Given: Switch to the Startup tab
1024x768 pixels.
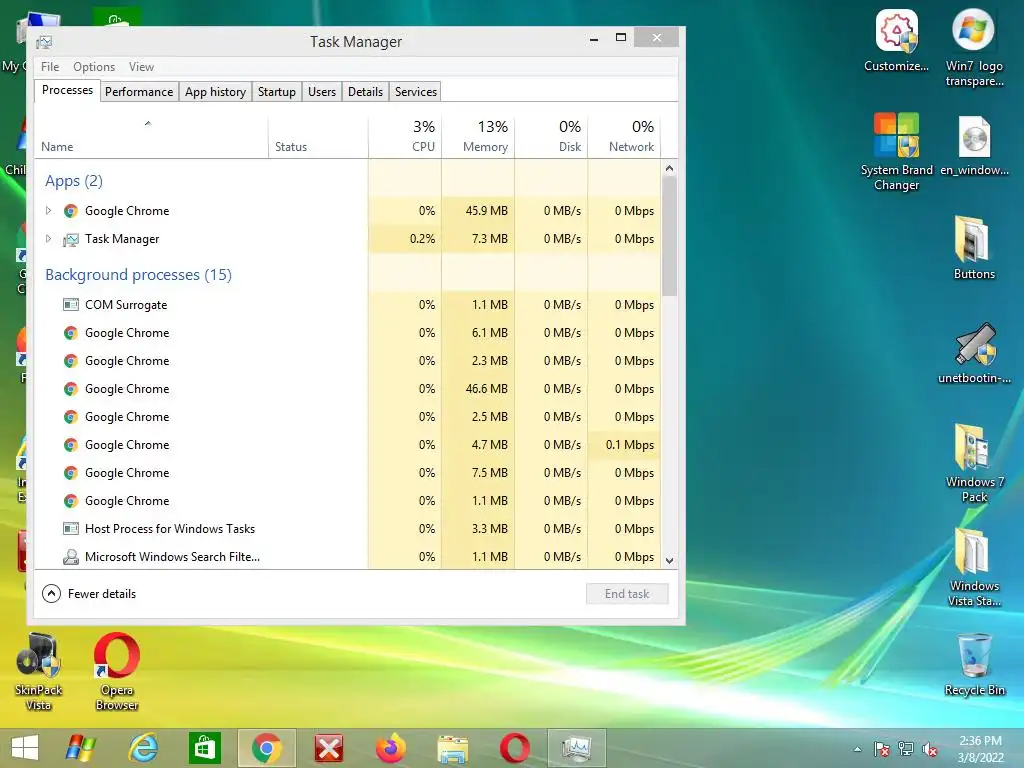Looking at the screenshot, I should [276, 91].
